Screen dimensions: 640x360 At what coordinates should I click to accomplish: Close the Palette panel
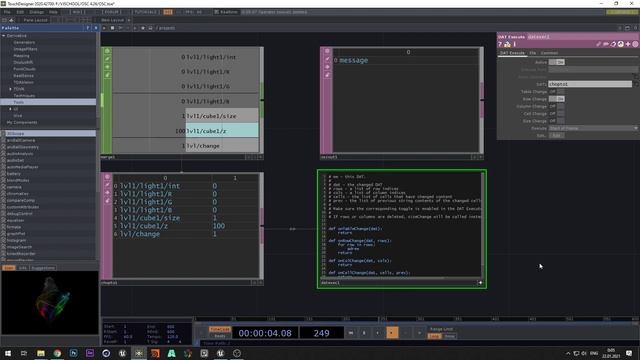click(96, 28)
